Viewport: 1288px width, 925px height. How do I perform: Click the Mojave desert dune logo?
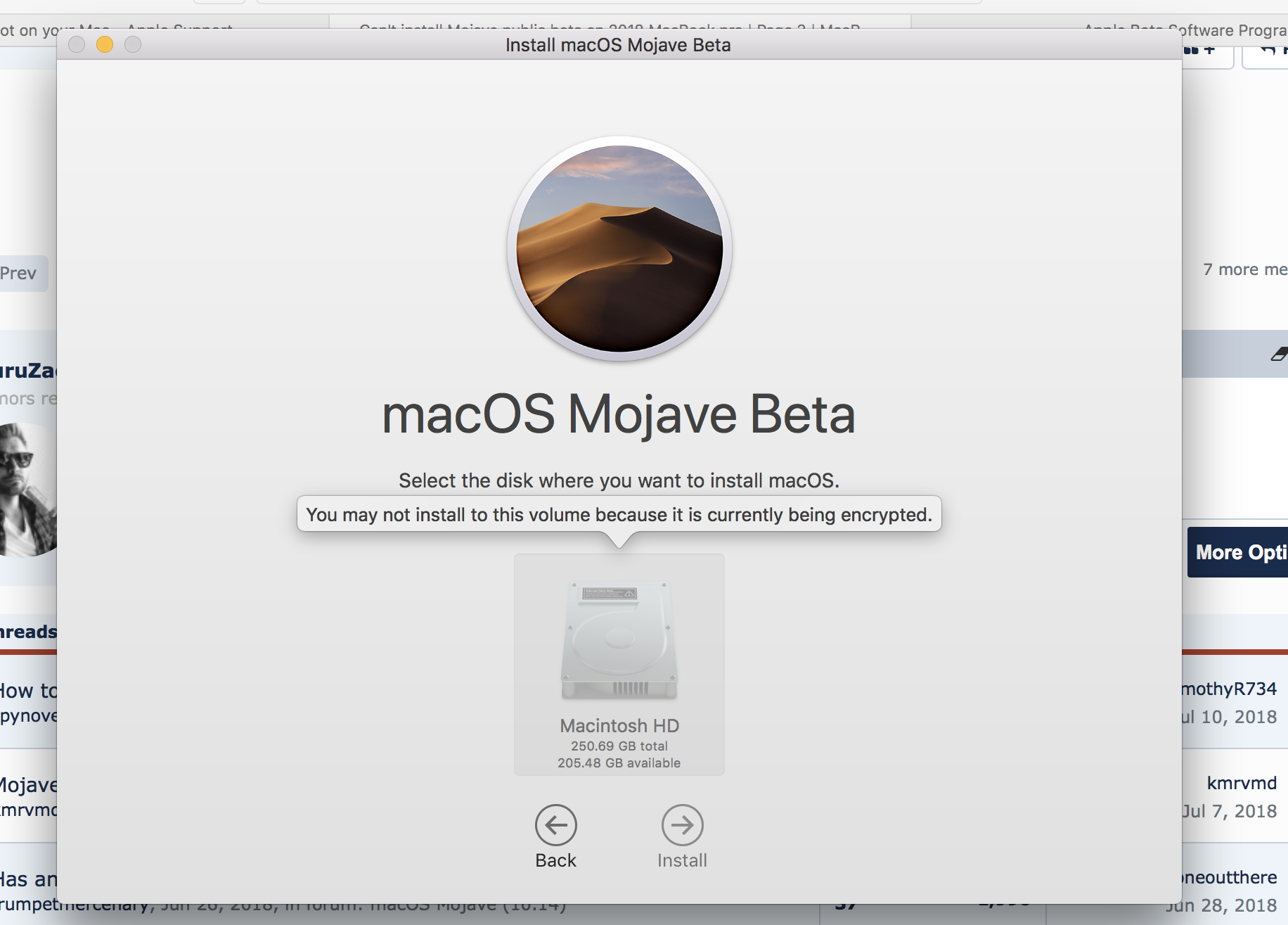click(x=619, y=248)
